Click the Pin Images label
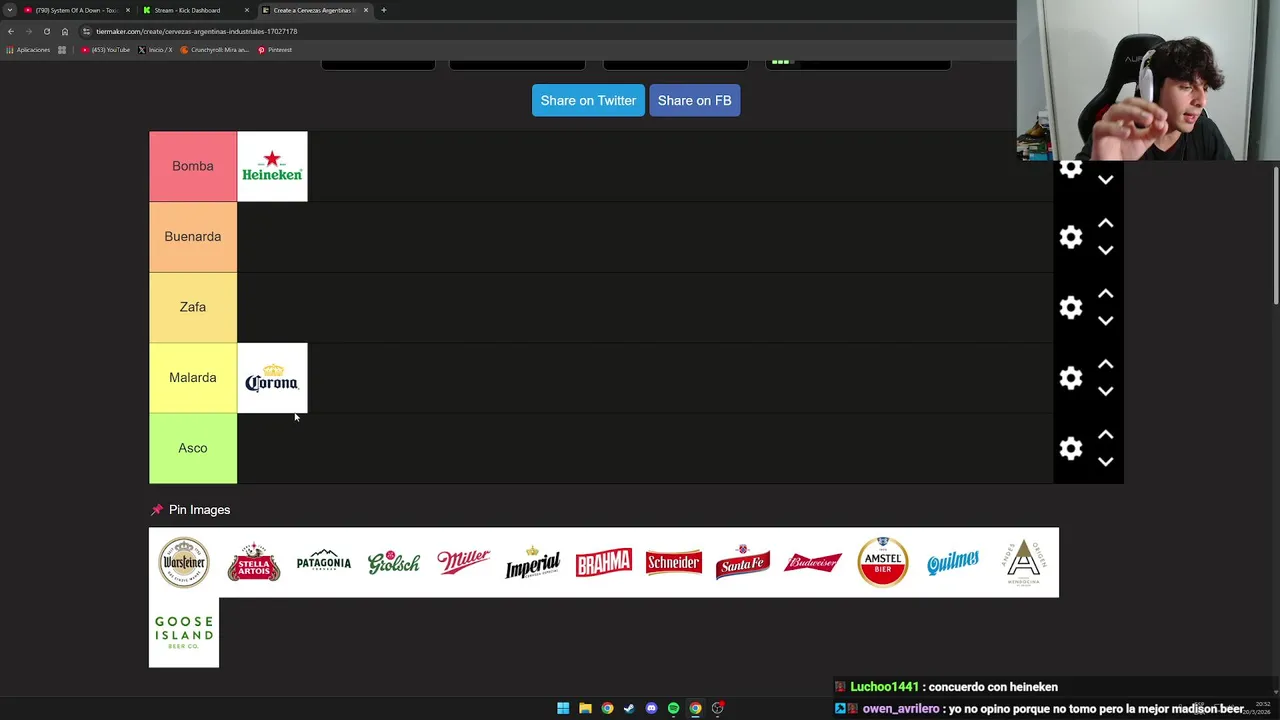1280x720 pixels. (x=199, y=510)
